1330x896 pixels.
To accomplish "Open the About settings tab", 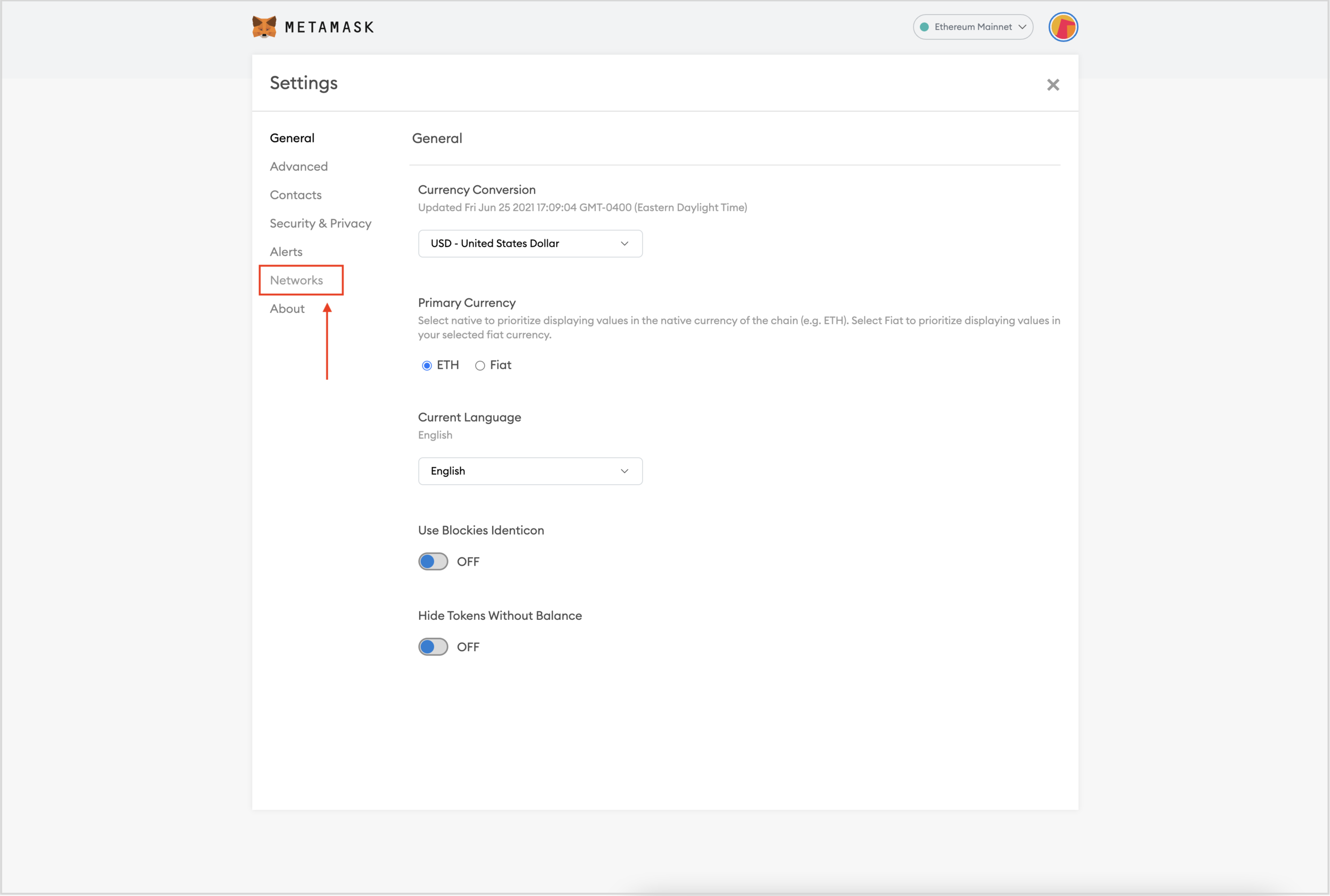I will (x=287, y=309).
